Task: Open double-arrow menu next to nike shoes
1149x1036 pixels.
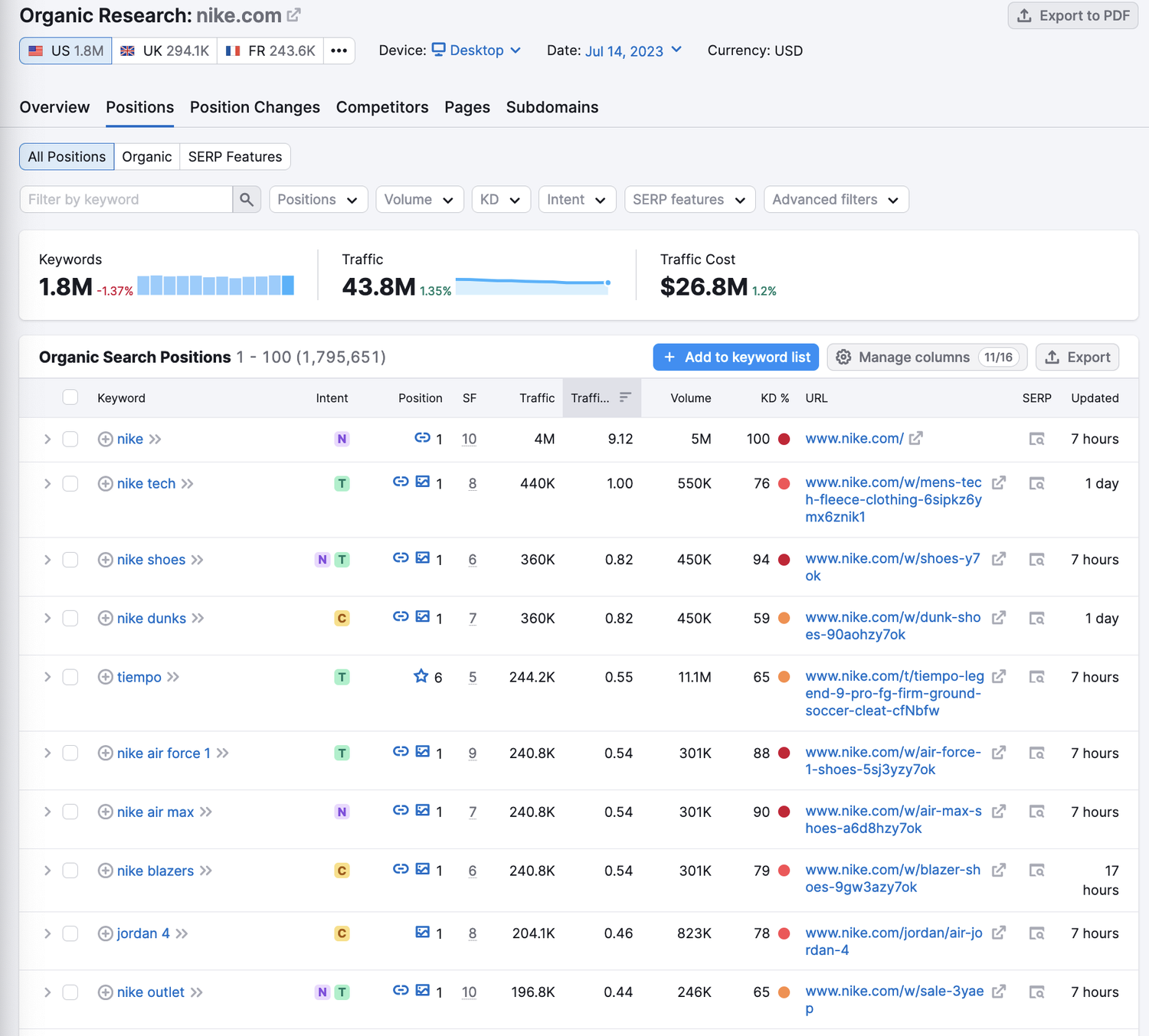Action: click(198, 560)
